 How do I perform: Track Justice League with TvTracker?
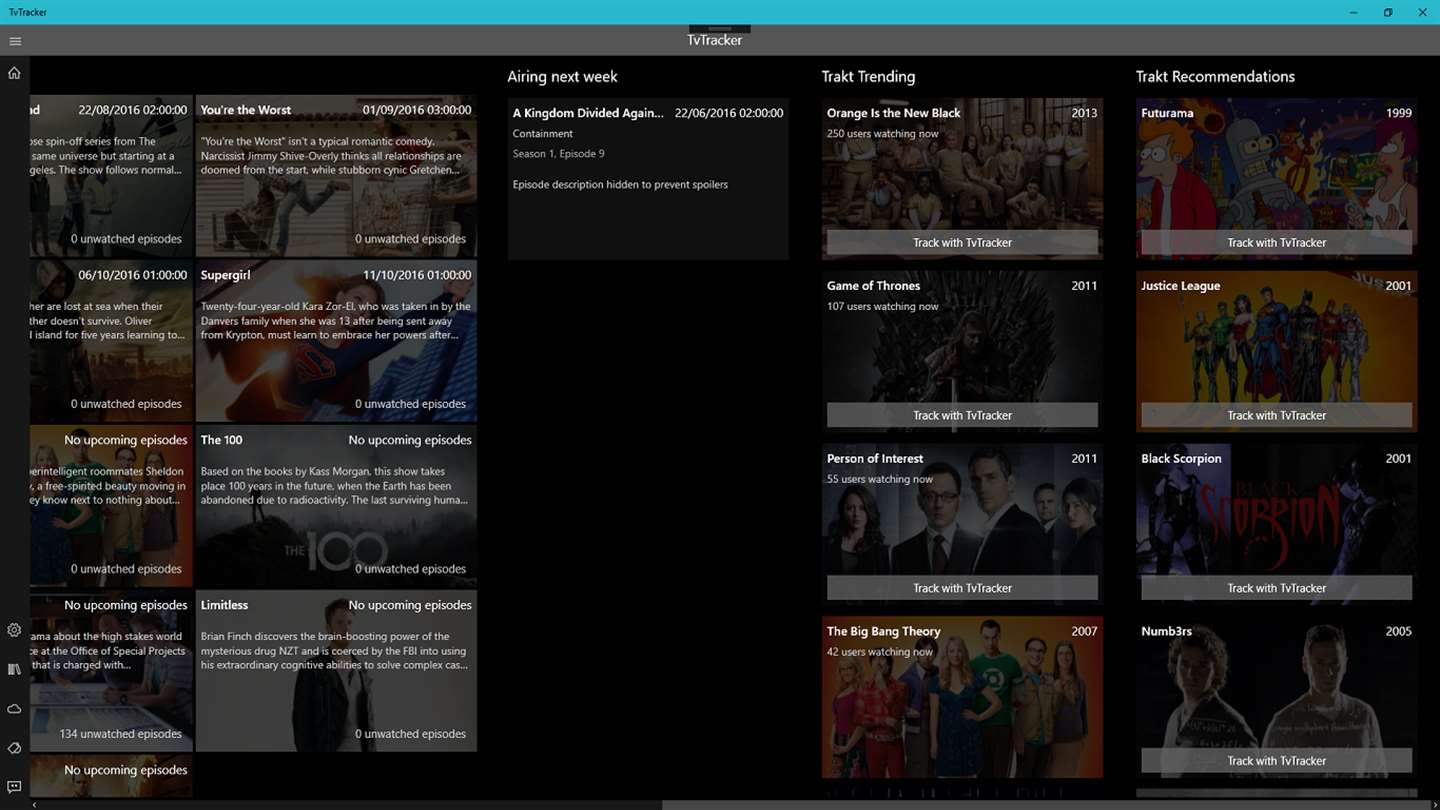point(1276,416)
